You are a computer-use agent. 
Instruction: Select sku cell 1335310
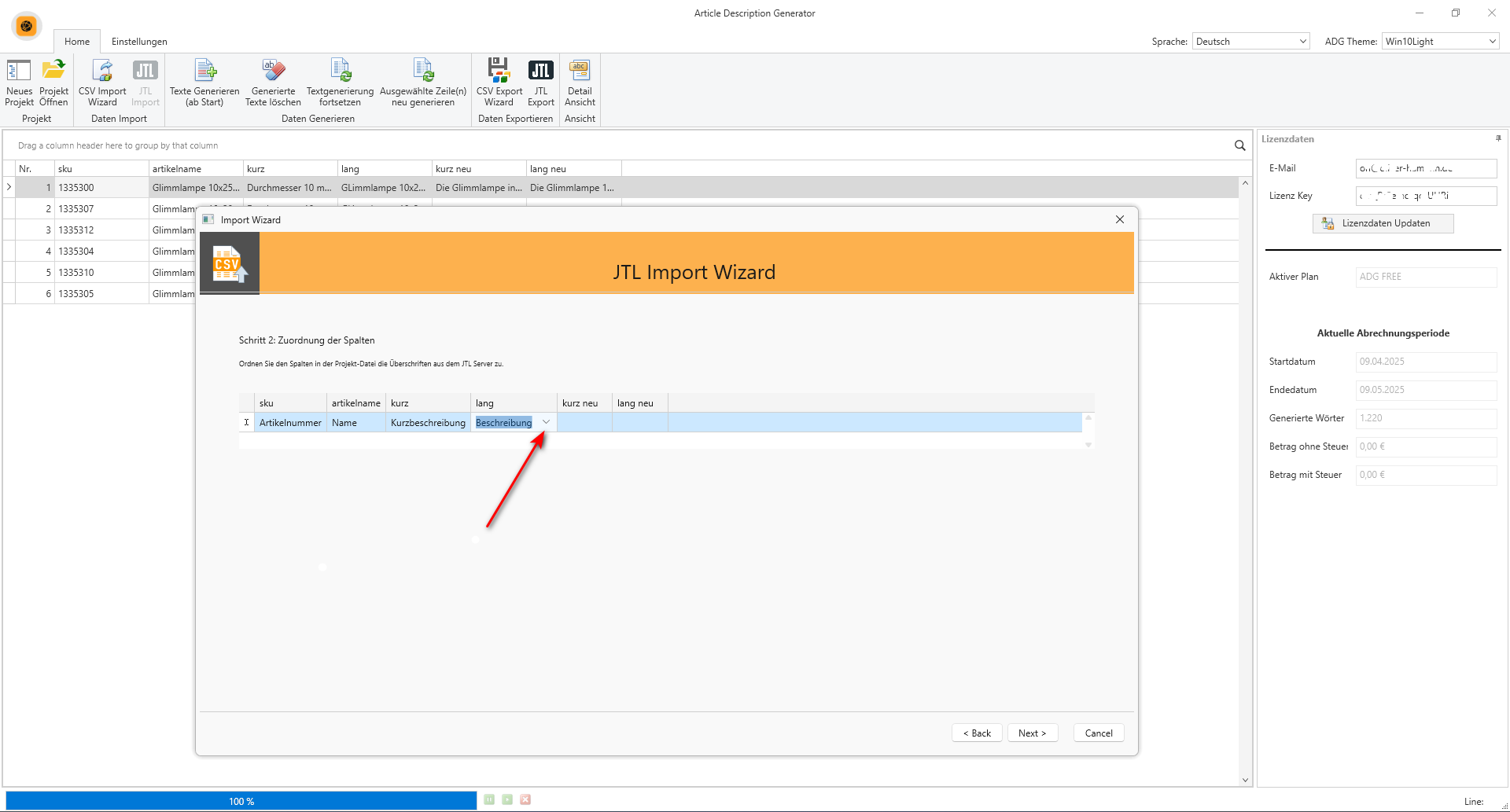101,273
